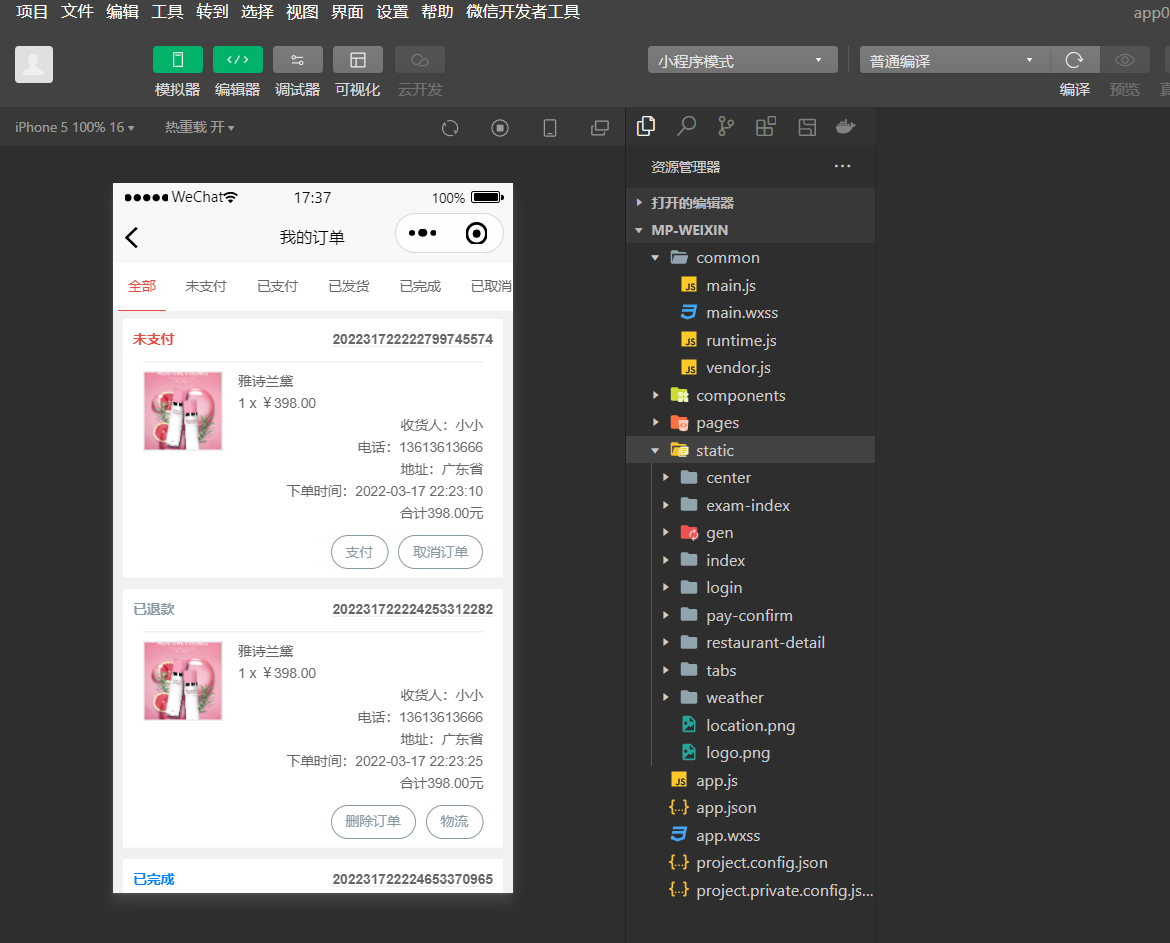Switch to the 已发货 order tab
1170x943 pixels.
(x=349, y=286)
